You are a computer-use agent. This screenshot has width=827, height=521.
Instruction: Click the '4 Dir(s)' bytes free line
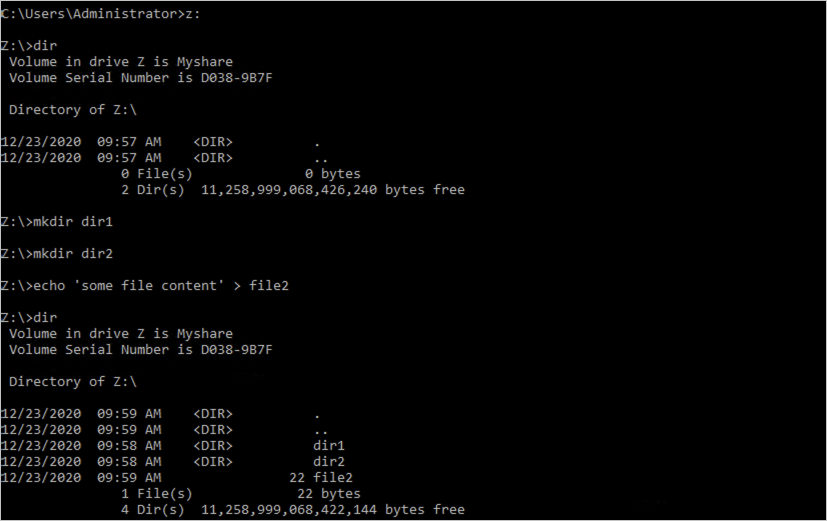293,510
